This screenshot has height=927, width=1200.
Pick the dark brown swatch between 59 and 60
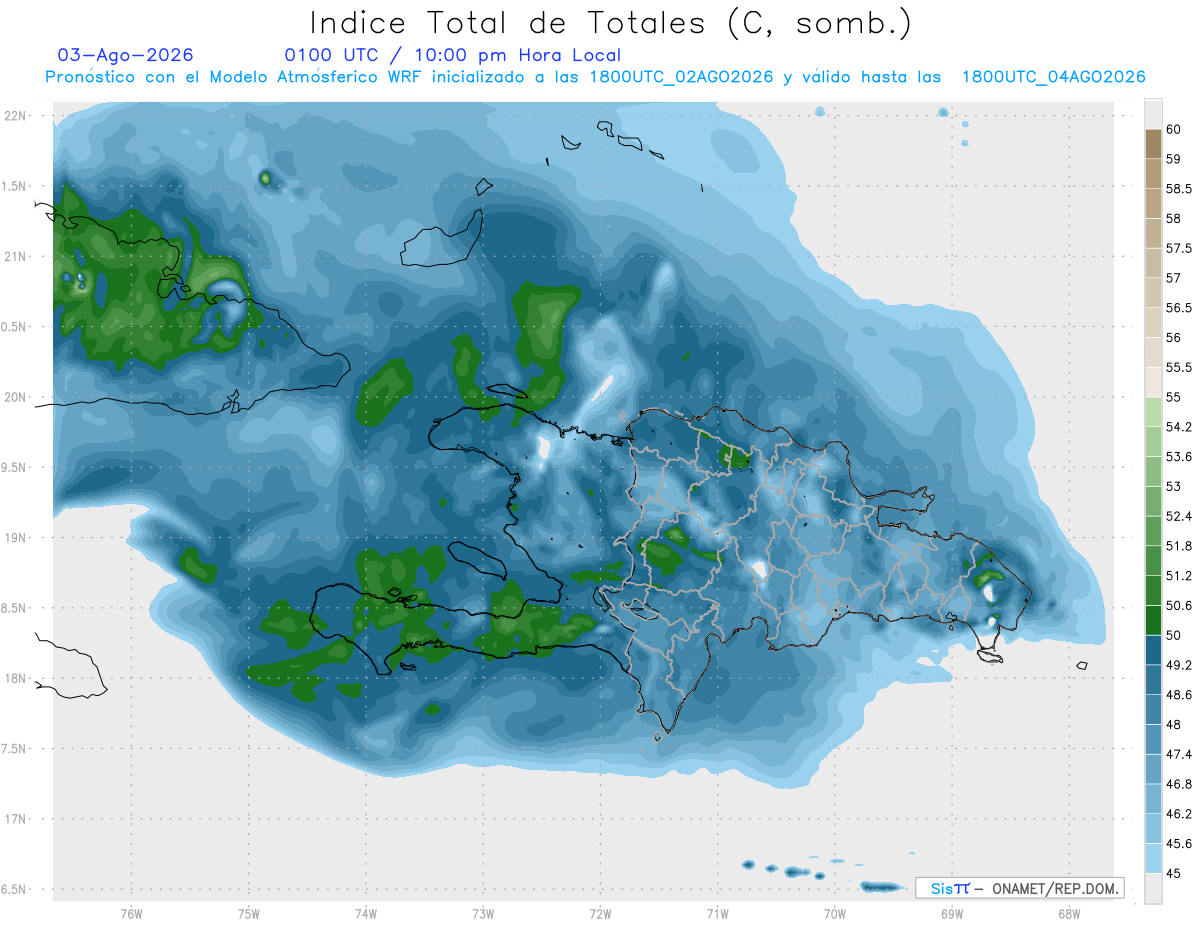1153,144
